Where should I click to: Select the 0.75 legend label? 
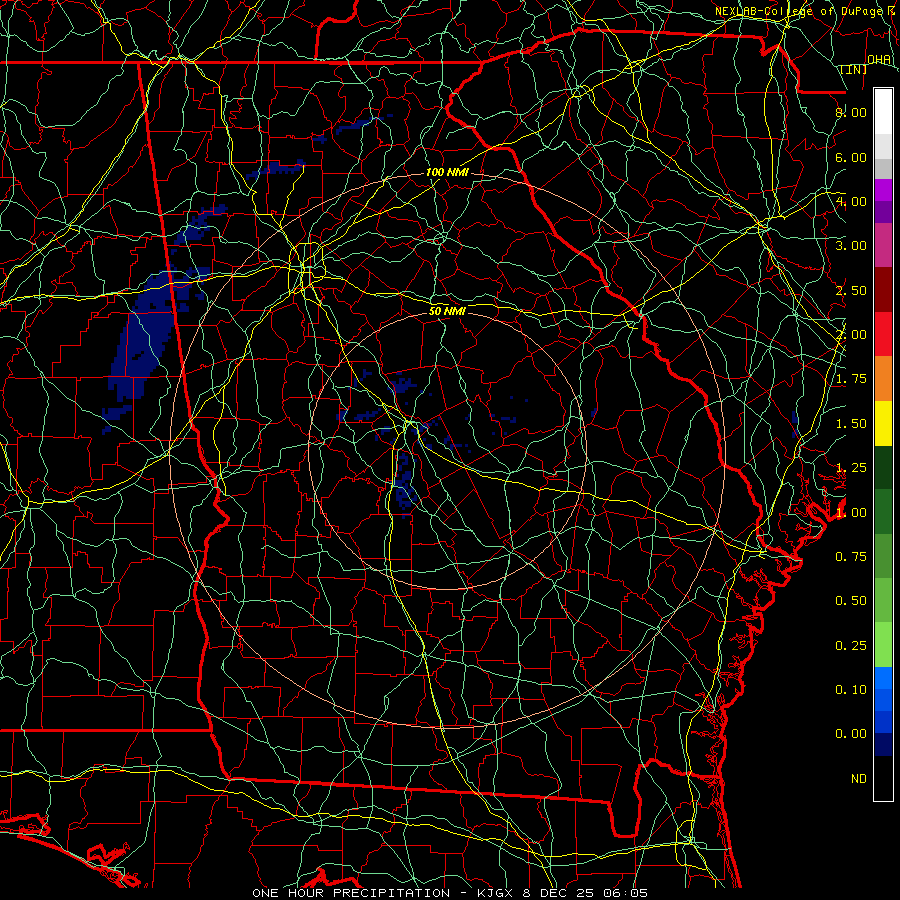(851, 557)
